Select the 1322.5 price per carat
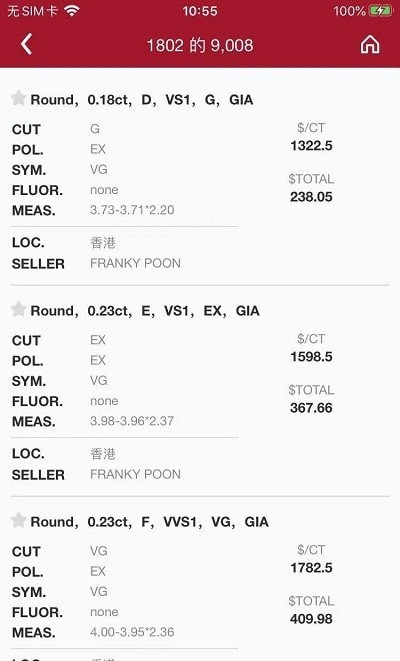 311,146
